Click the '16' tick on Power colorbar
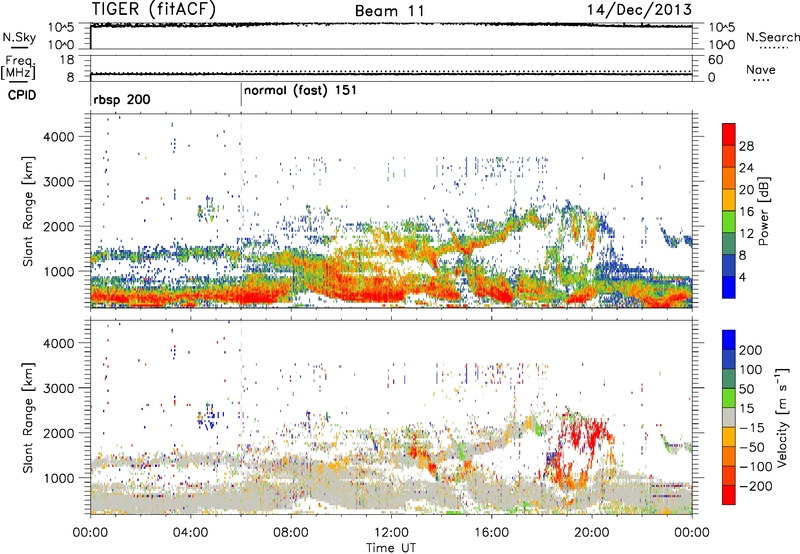Image resolution: width=800 pixels, height=554 pixels. point(746,212)
